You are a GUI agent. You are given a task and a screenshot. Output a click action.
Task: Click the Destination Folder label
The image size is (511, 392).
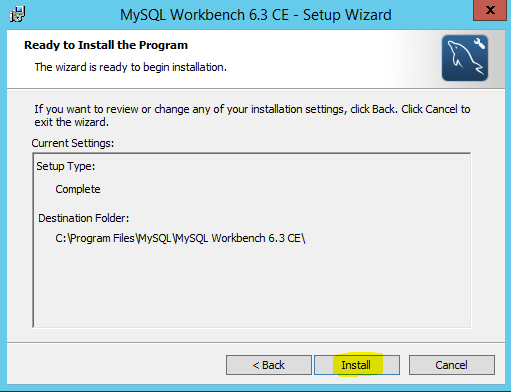click(83, 218)
